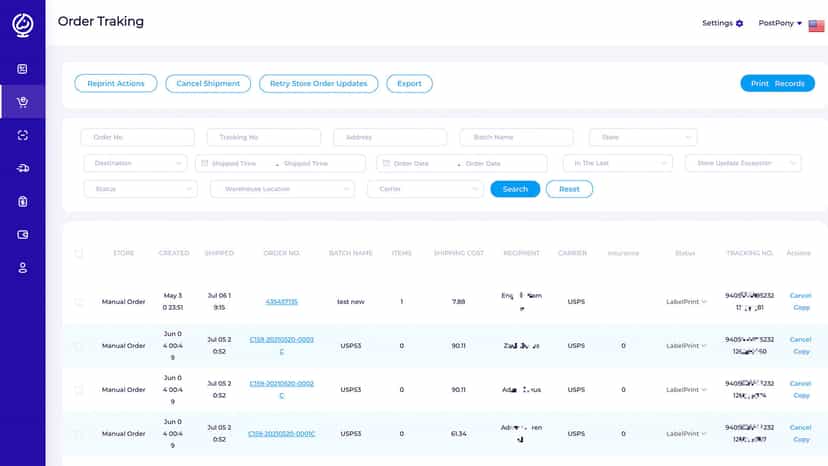This screenshot has height=466, width=828.
Task: Open the wallet icon in sidebar
Action: click(x=23, y=235)
